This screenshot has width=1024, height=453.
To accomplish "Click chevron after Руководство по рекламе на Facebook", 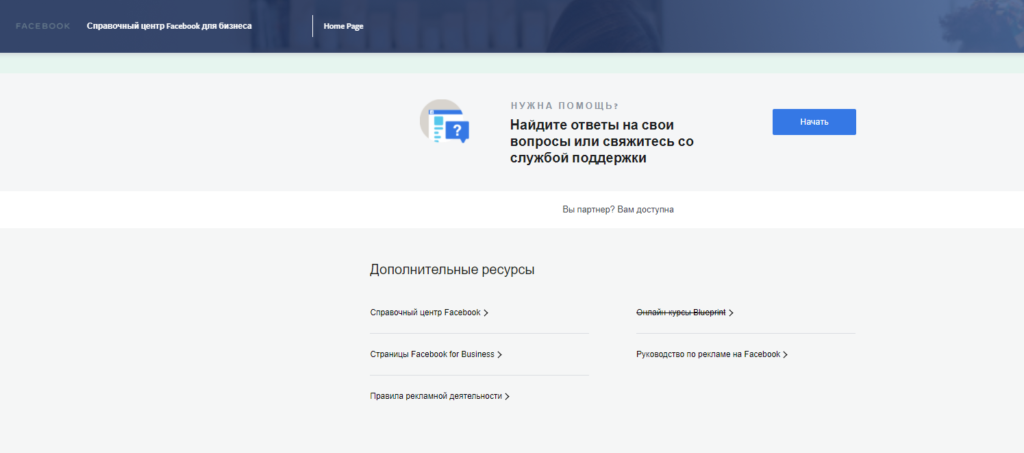I will (x=785, y=355).
